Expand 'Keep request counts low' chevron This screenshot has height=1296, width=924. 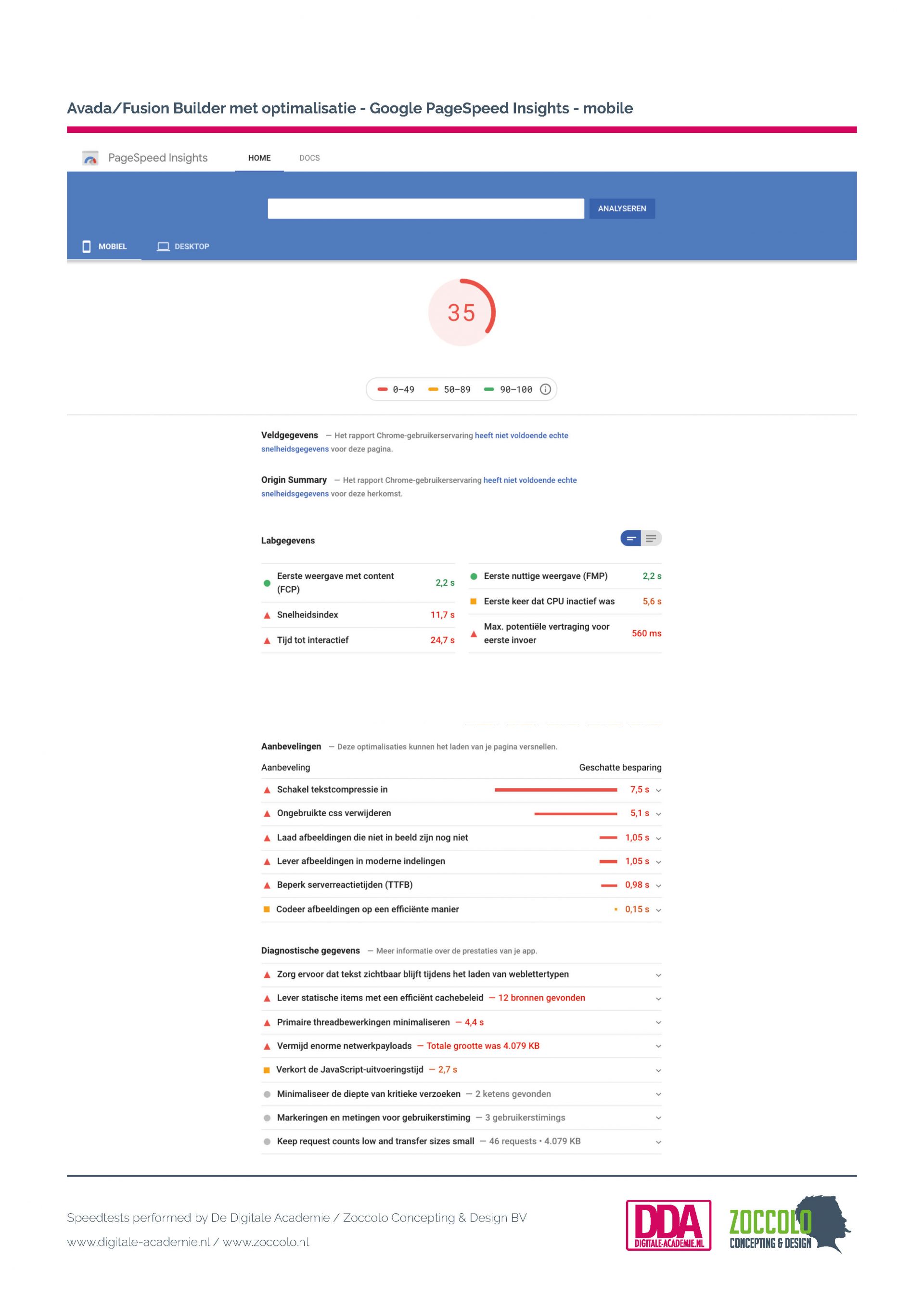tap(658, 1142)
